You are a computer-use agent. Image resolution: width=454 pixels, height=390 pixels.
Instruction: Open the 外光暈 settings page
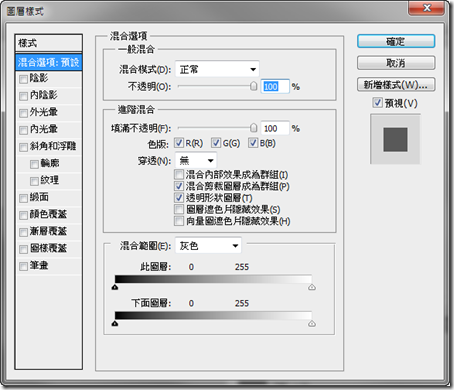coord(43,112)
